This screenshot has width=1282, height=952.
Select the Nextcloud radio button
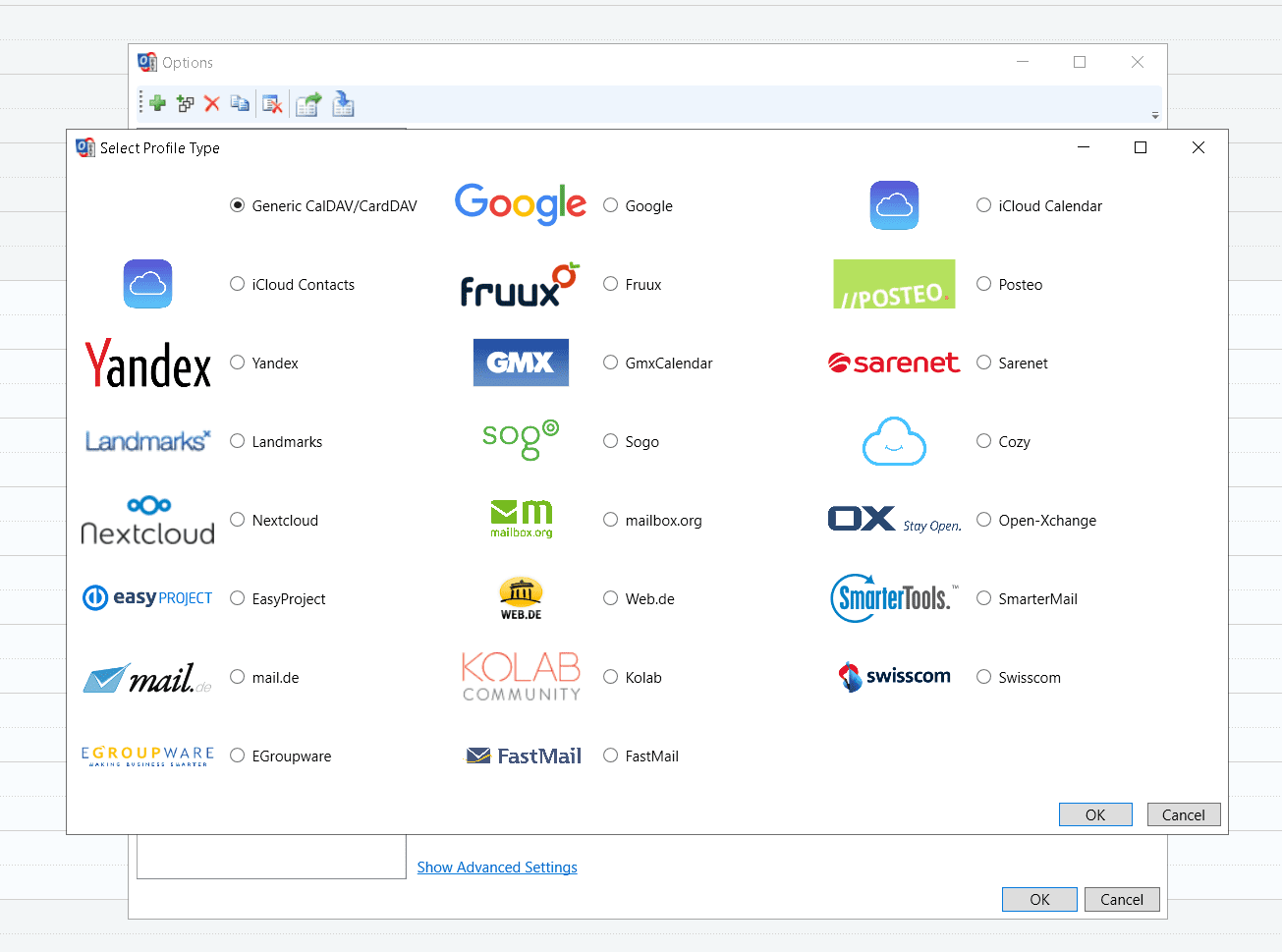(x=274, y=520)
